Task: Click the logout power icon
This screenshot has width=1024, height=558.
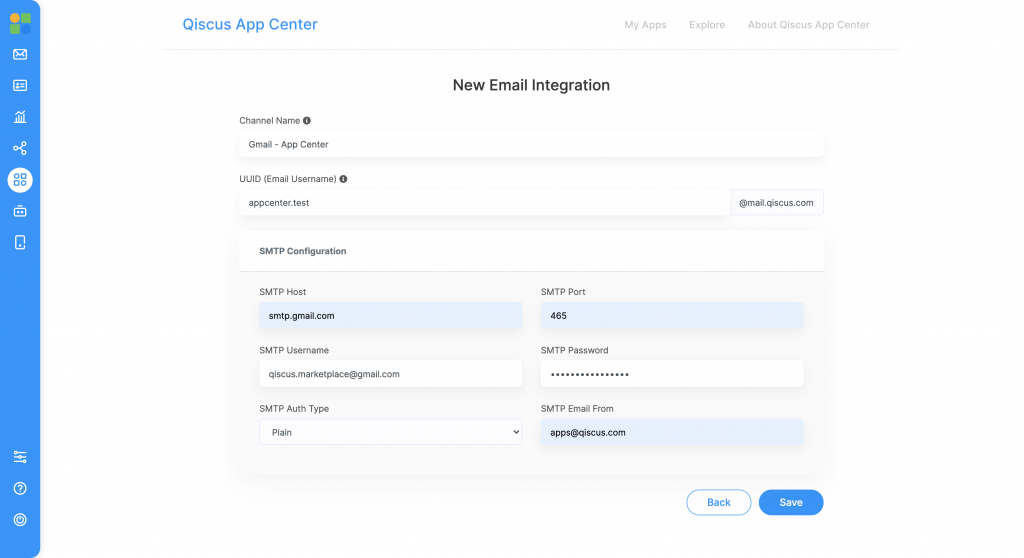Action: (x=20, y=519)
